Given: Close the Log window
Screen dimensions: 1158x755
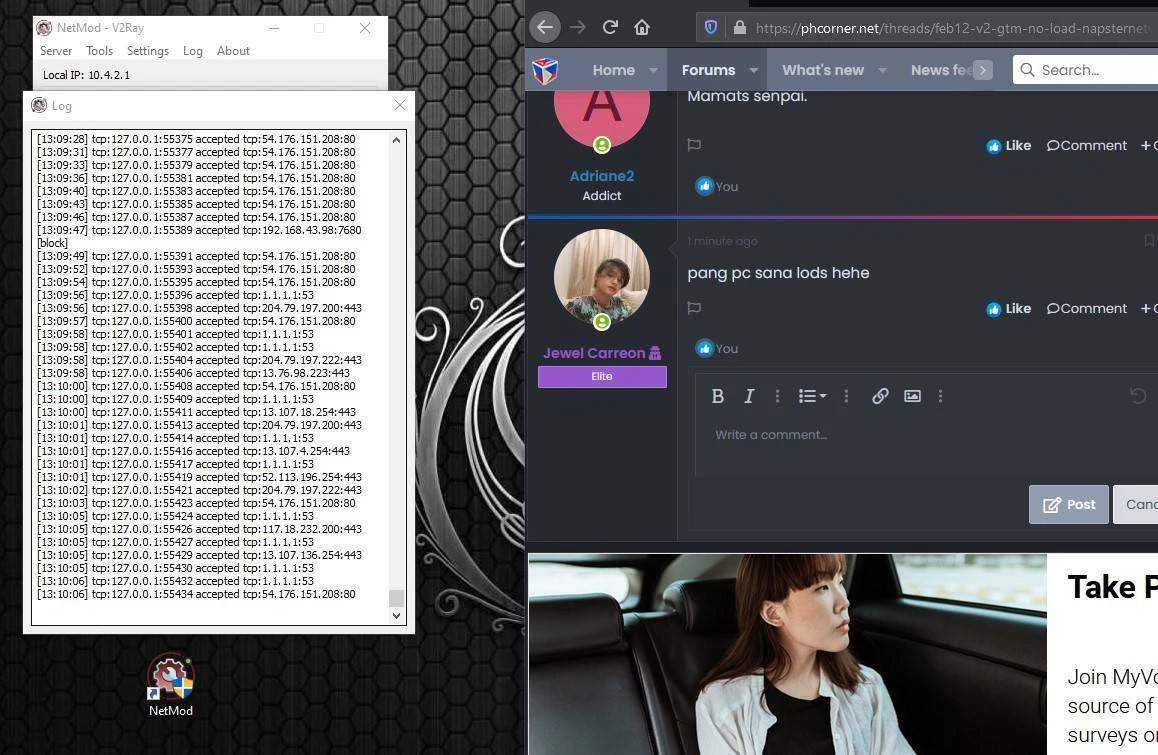Looking at the screenshot, I should click(400, 105).
